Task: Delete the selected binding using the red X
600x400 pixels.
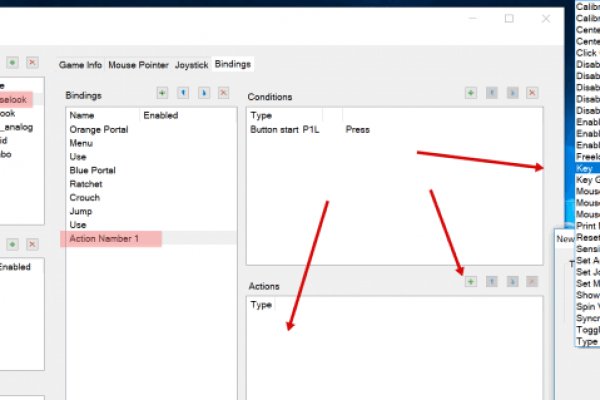Action: tap(224, 93)
